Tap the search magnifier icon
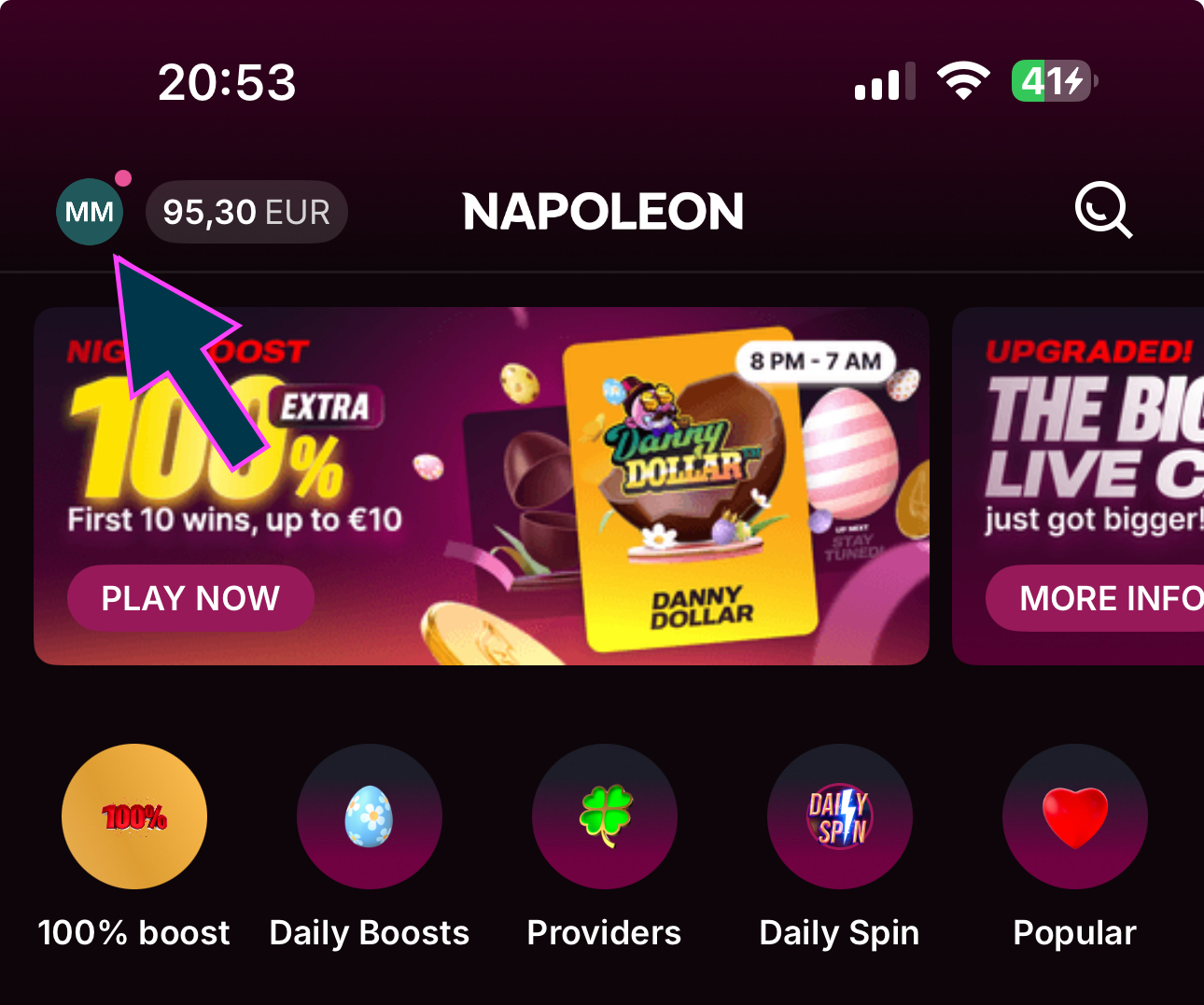The image size is (1204, 1005). click(1103, 211)
